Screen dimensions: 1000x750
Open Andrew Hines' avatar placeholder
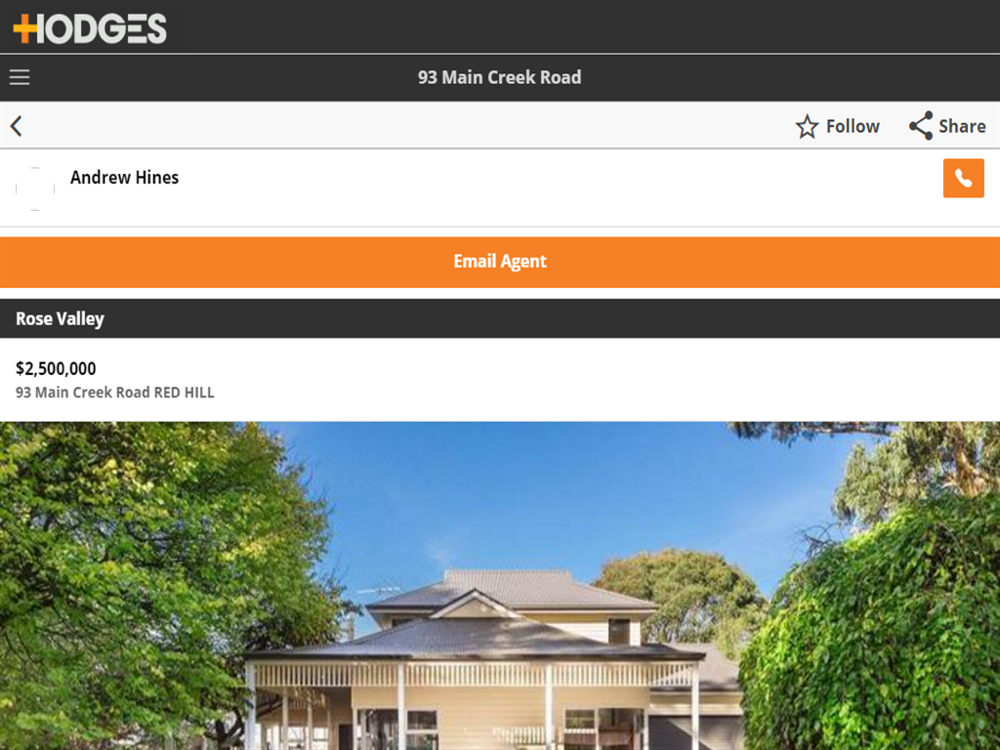click(x=35, y=189)
